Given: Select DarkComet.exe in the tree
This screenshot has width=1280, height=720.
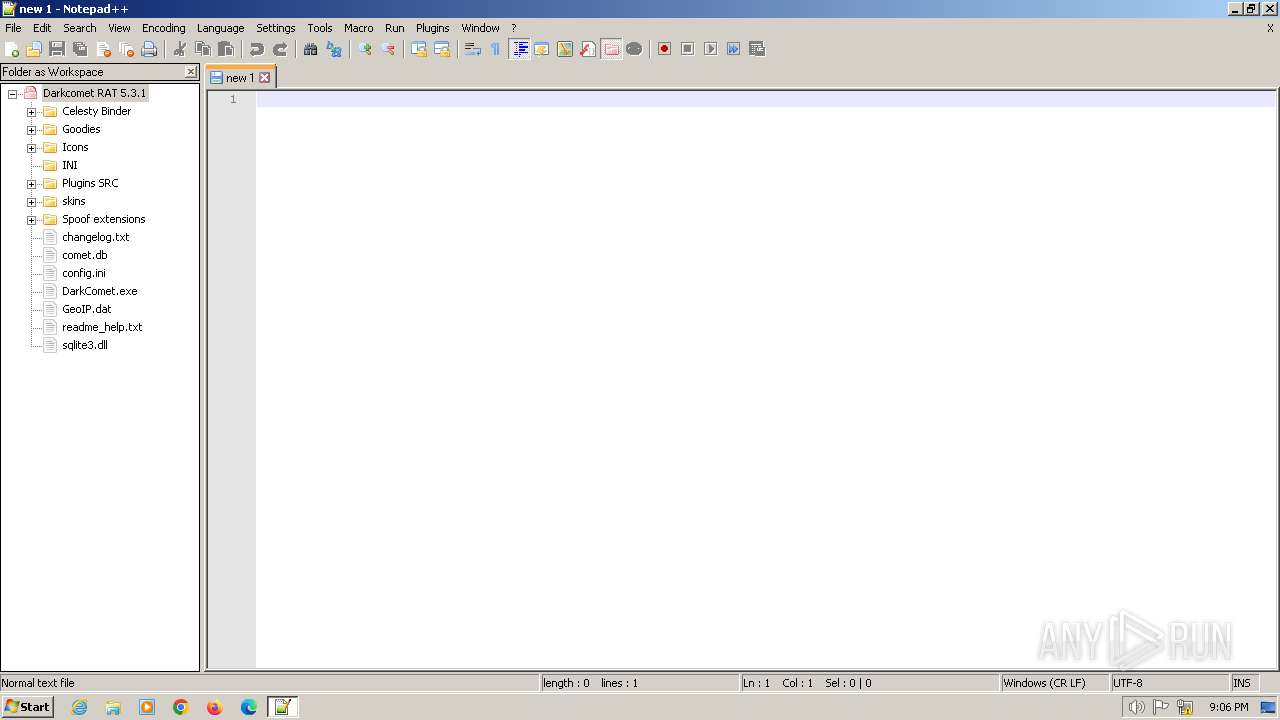Looking at the screenshot, I should pyautogui.click(x=99, y=291).
